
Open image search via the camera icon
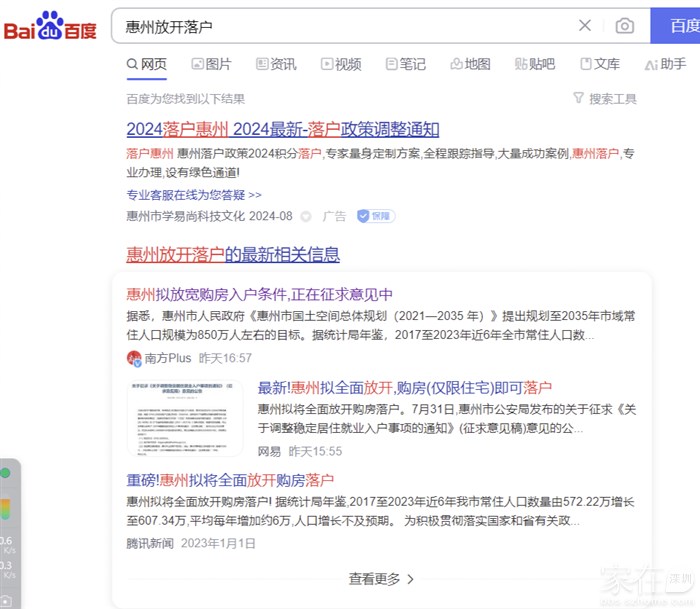625,26
